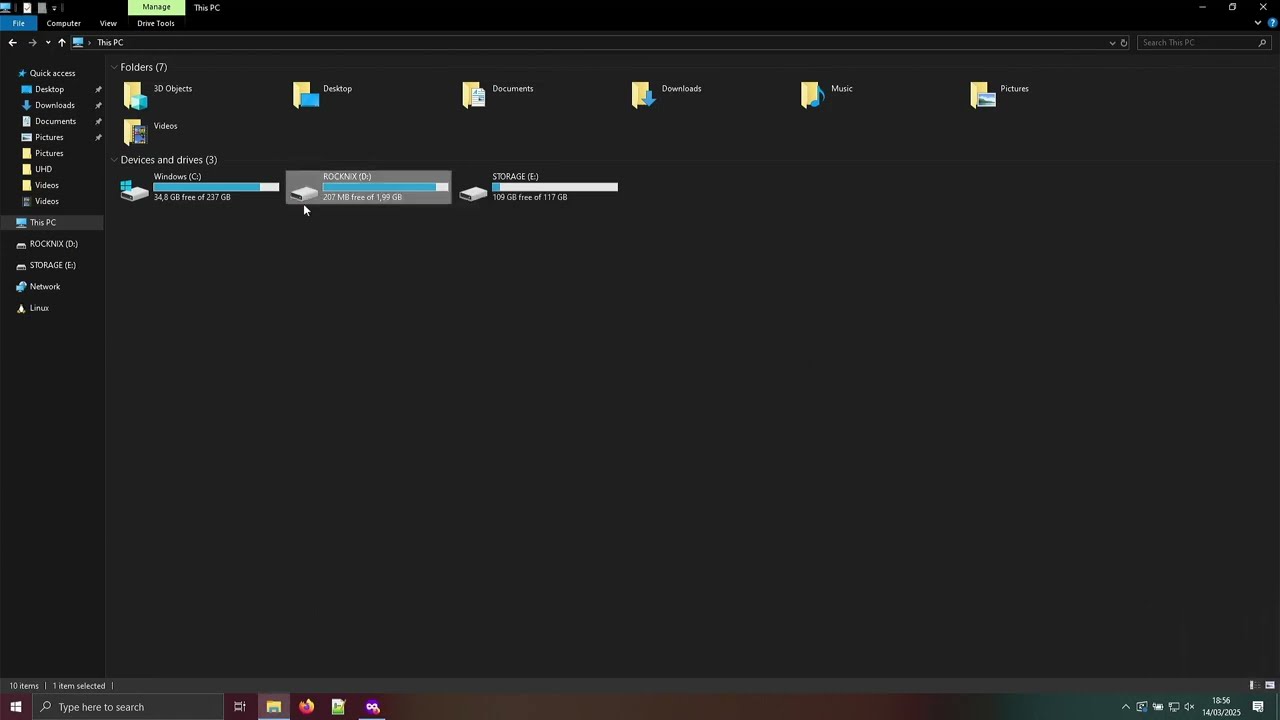Open the Task View taskbar button
The height and width of the screenshot is (720, 1280).
point(240,707)
